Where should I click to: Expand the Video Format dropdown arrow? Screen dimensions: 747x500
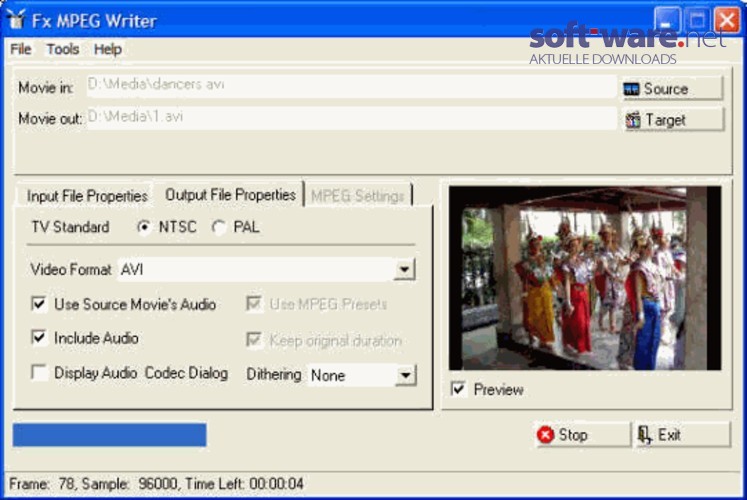pos(404,270)
